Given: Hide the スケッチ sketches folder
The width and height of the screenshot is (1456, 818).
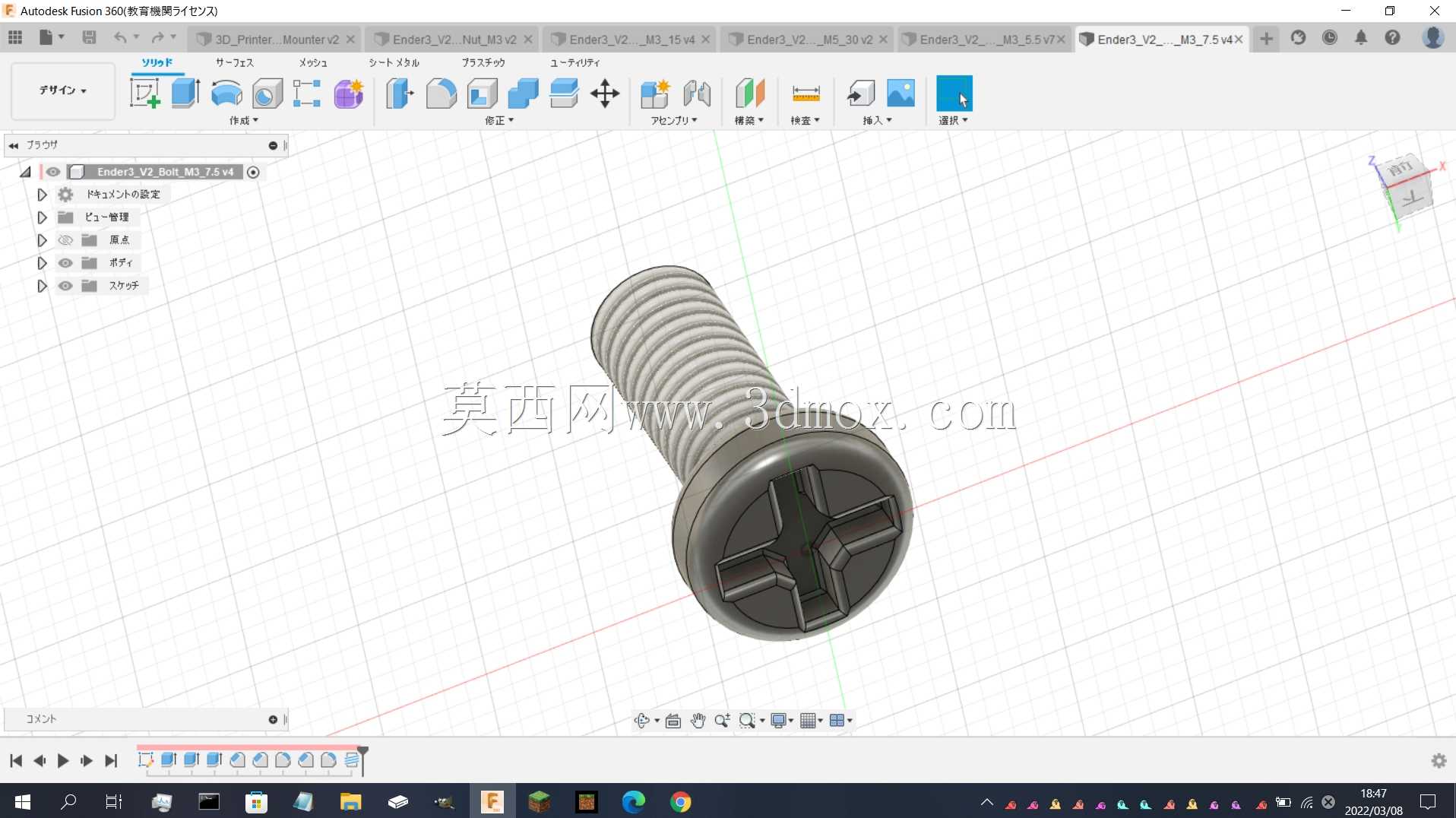Looking at the screenshot, I should tap(65, 286).
